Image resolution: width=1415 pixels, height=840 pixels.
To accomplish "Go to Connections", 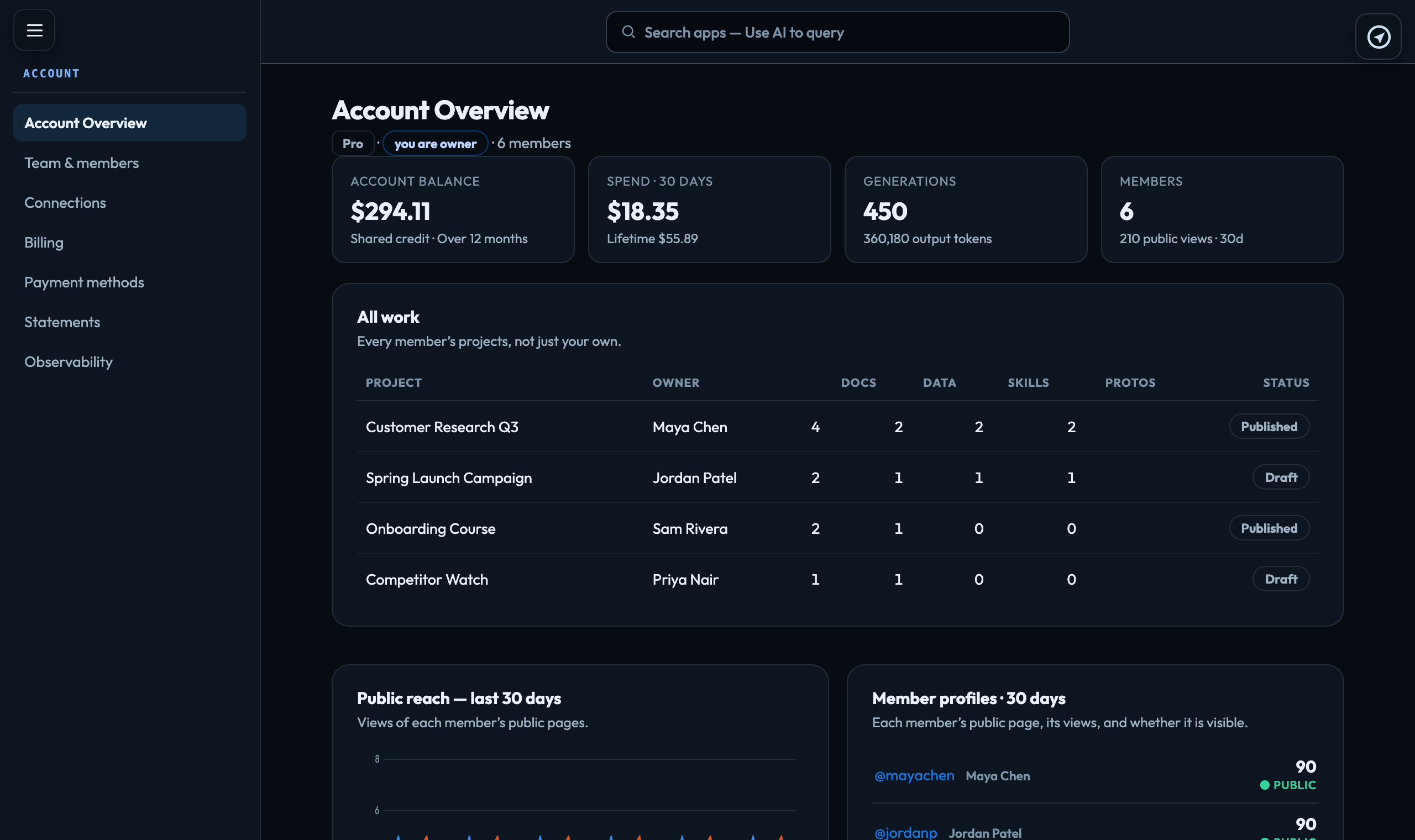I will pyautogui.click(x=129, y=203).
